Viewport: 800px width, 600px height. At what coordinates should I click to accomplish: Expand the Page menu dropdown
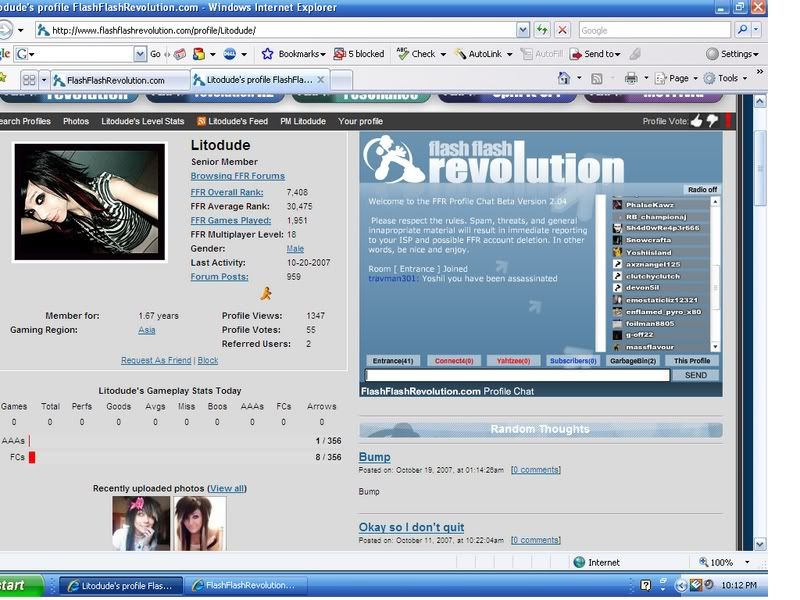(x=678, y=78)
